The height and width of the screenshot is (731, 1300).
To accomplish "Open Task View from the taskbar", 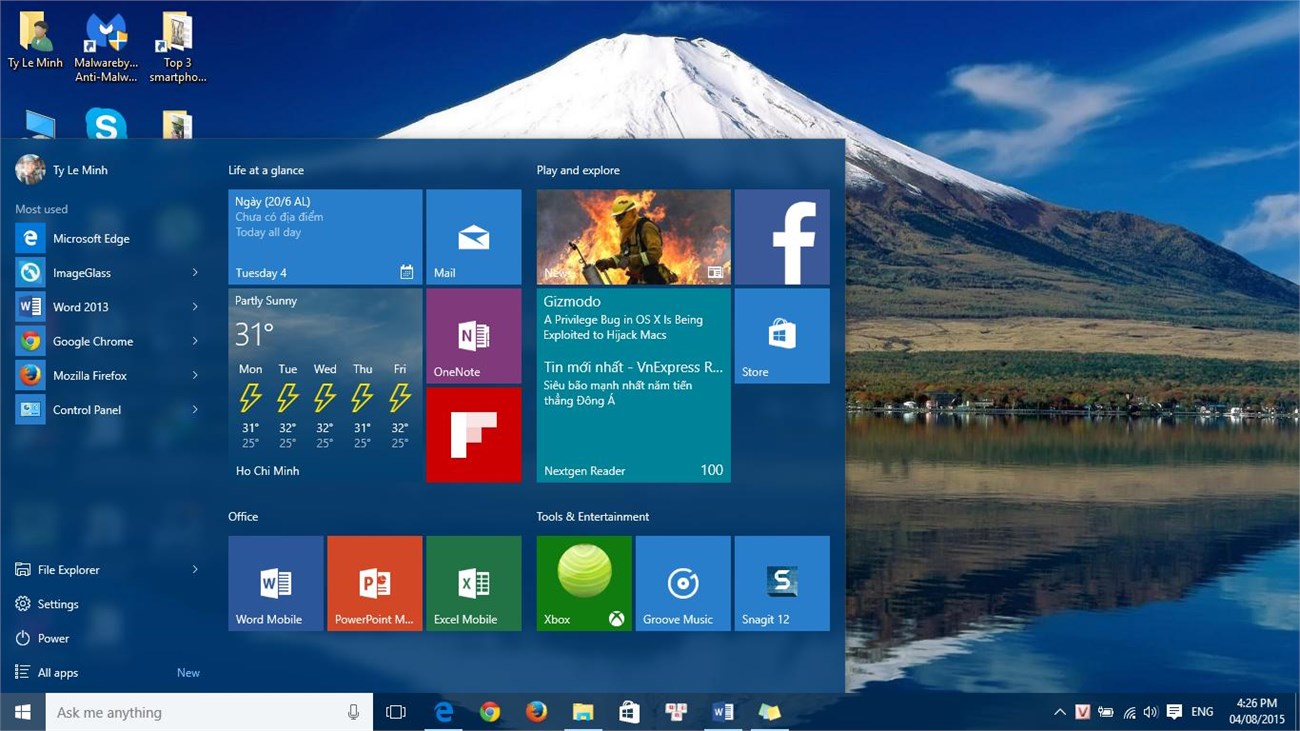I will [396, 712].
